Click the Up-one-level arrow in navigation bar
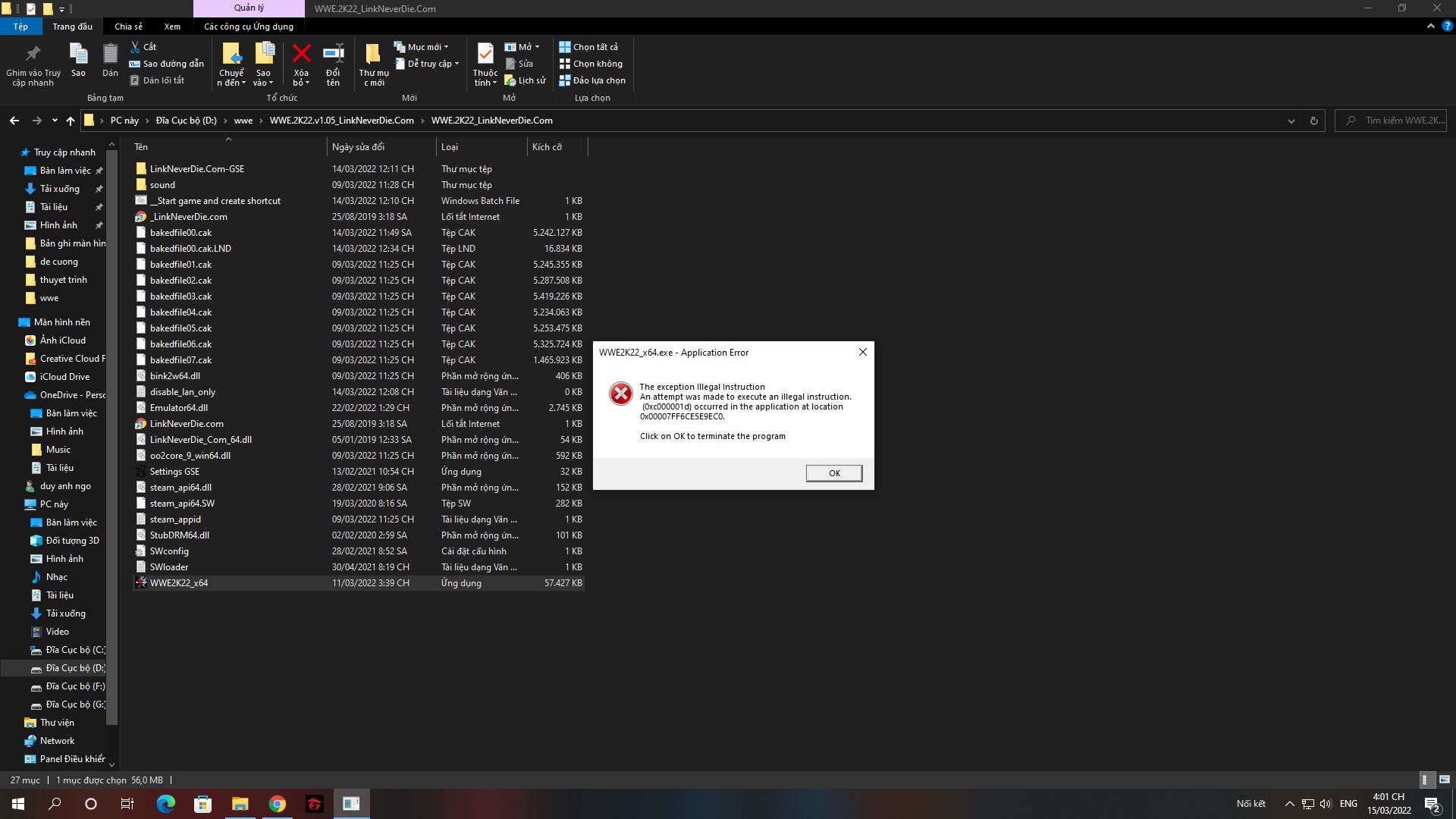This screenshot has height=819, width=1456. 70,121
